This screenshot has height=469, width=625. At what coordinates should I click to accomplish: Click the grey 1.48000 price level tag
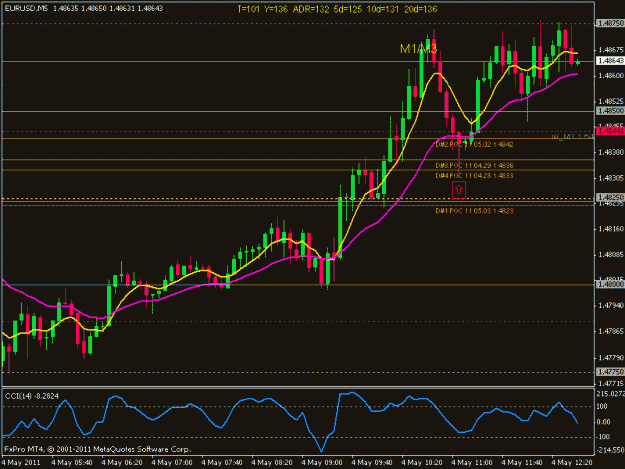click(610, 285)
